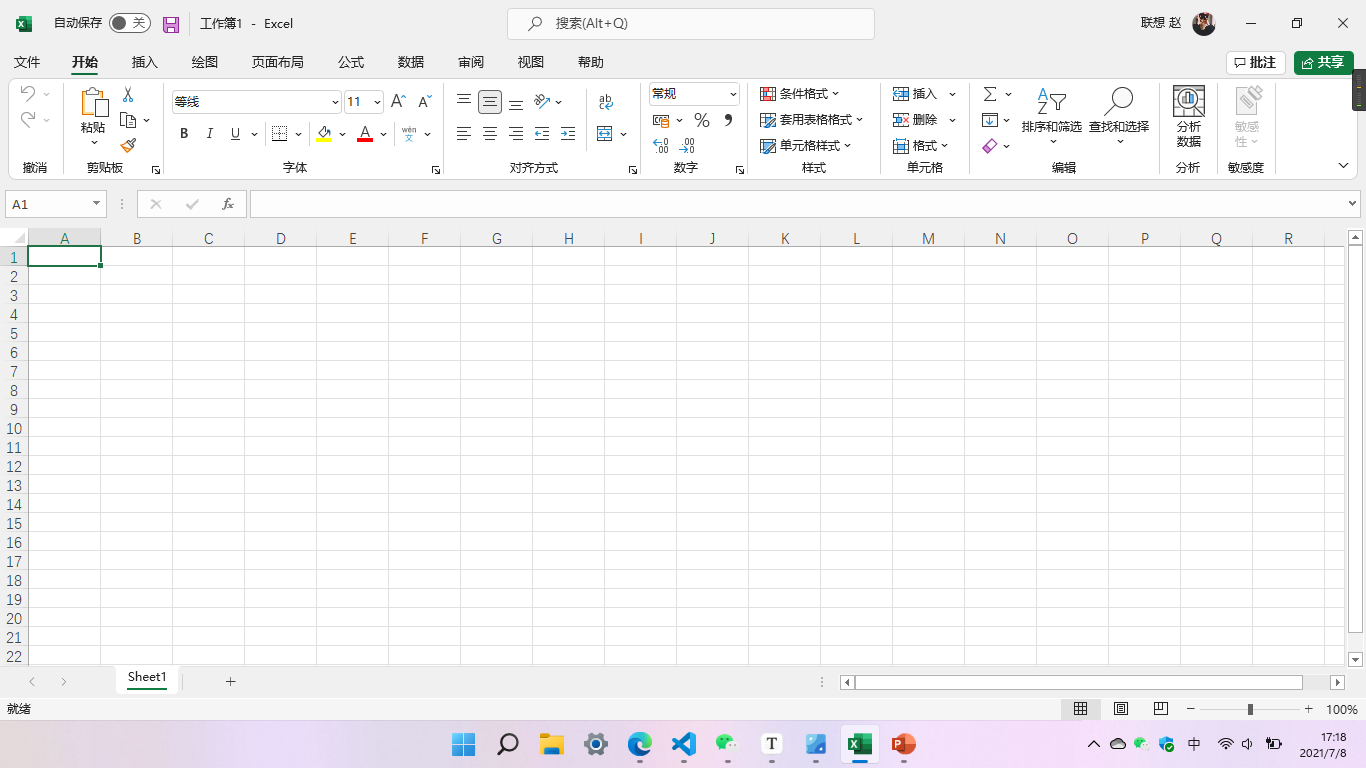The width and height of the screenshot is (1366, 768).
Task: Toggle center horizontal alignment
Action: tap(490, 133)
